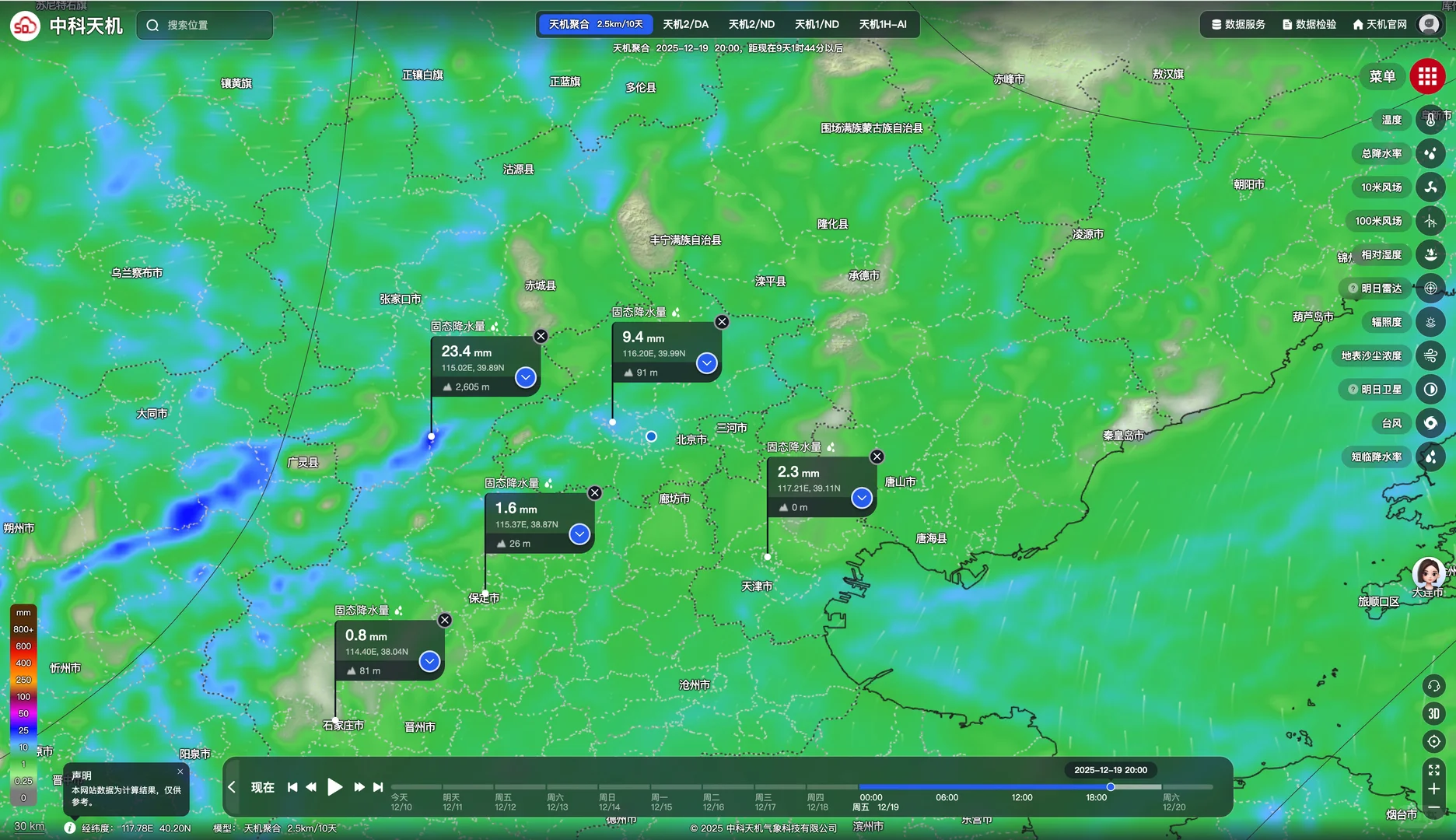1456x840 pixels.
Task: Collapse the timeline bar with the left arrow
Action: tap(232, 787)
